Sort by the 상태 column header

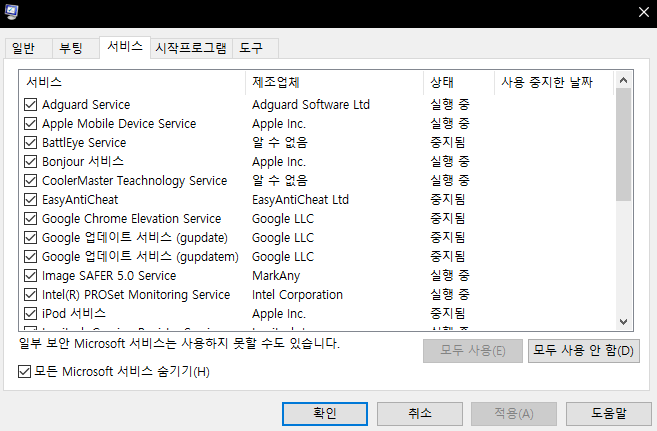[459, 83]
